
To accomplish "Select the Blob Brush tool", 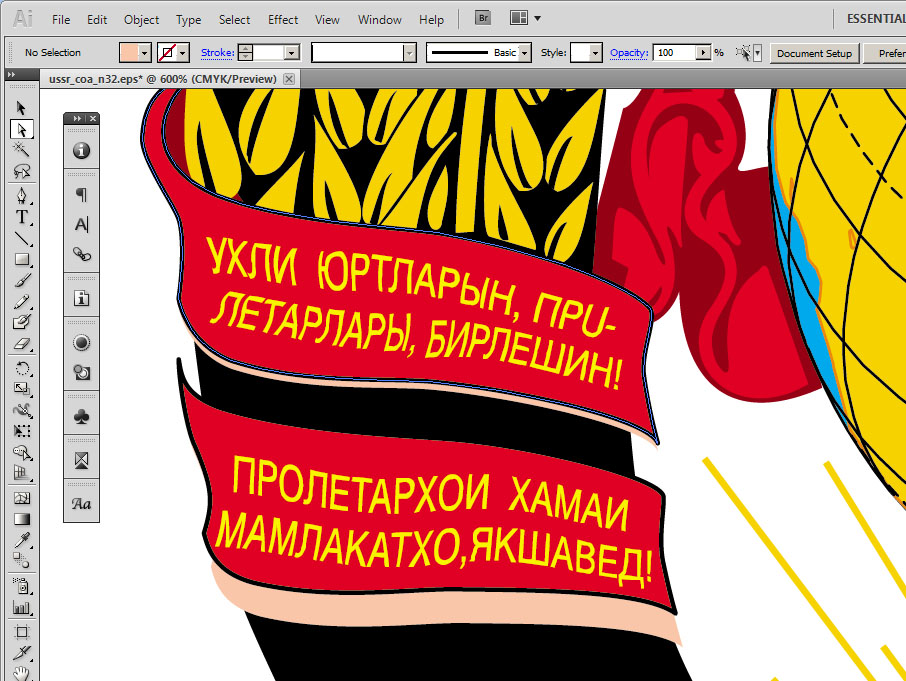I will [21, 322].
